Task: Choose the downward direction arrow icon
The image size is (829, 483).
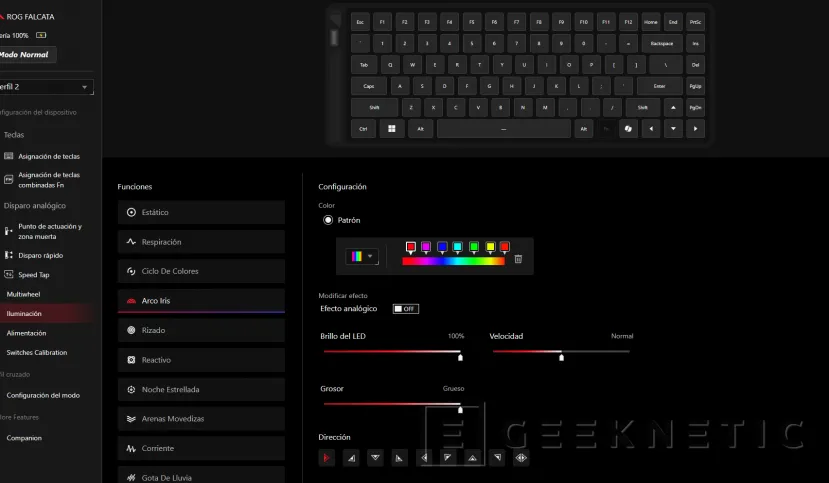Action: pyautogui.click(x=375, y=458)
